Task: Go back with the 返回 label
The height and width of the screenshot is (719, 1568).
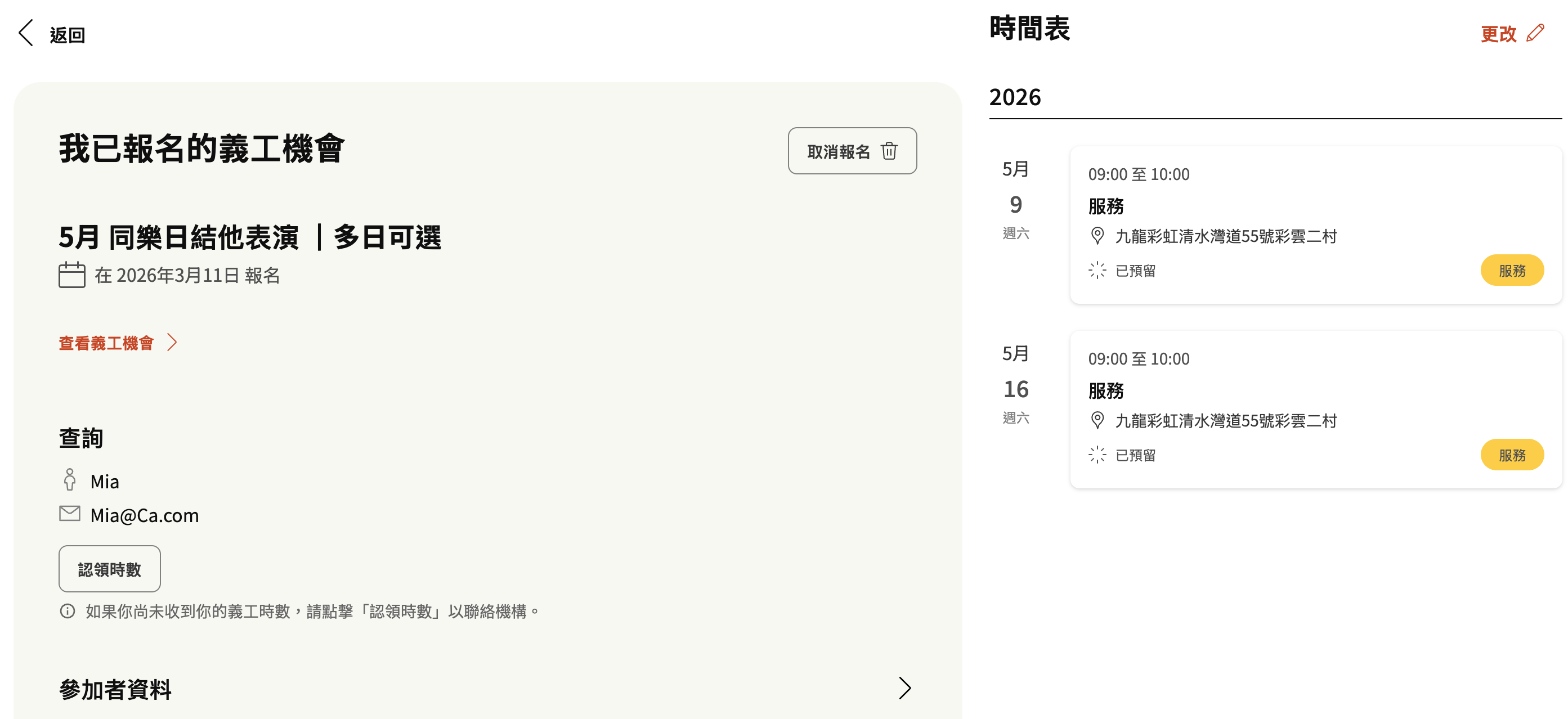Action: 67,35
